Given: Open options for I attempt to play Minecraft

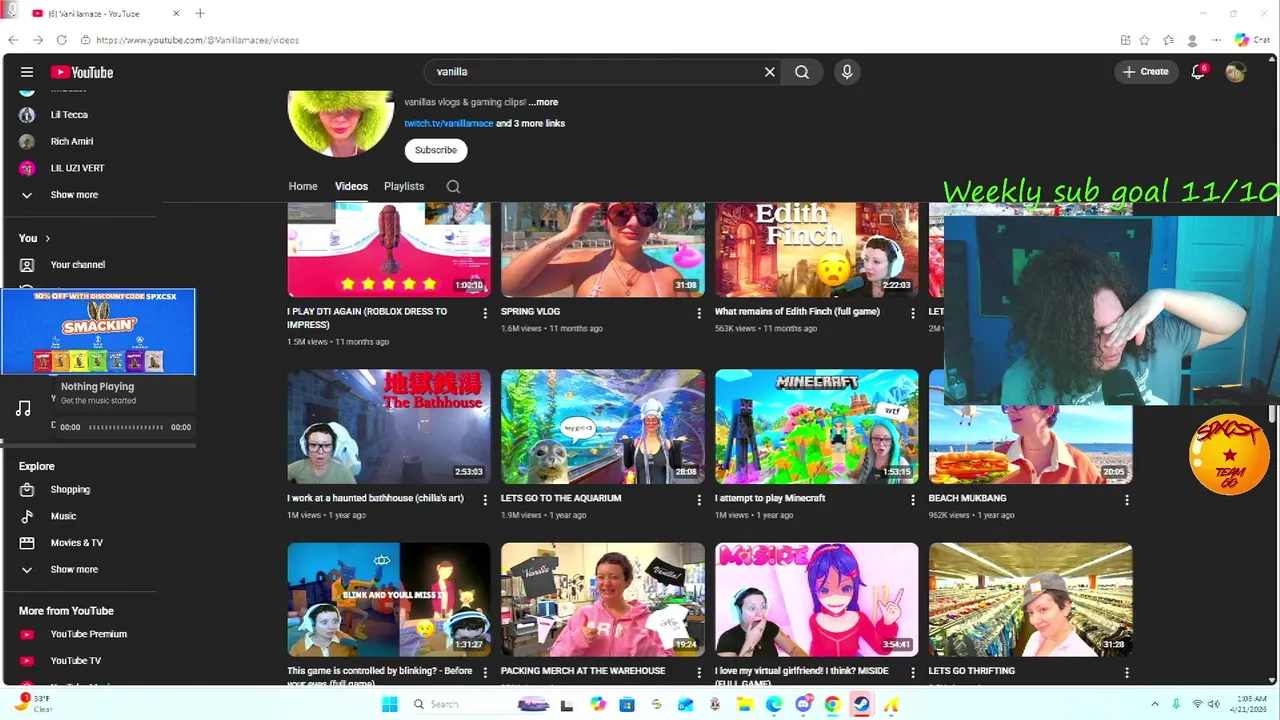Looking at the screenshot, I should (x=912, y=499).
